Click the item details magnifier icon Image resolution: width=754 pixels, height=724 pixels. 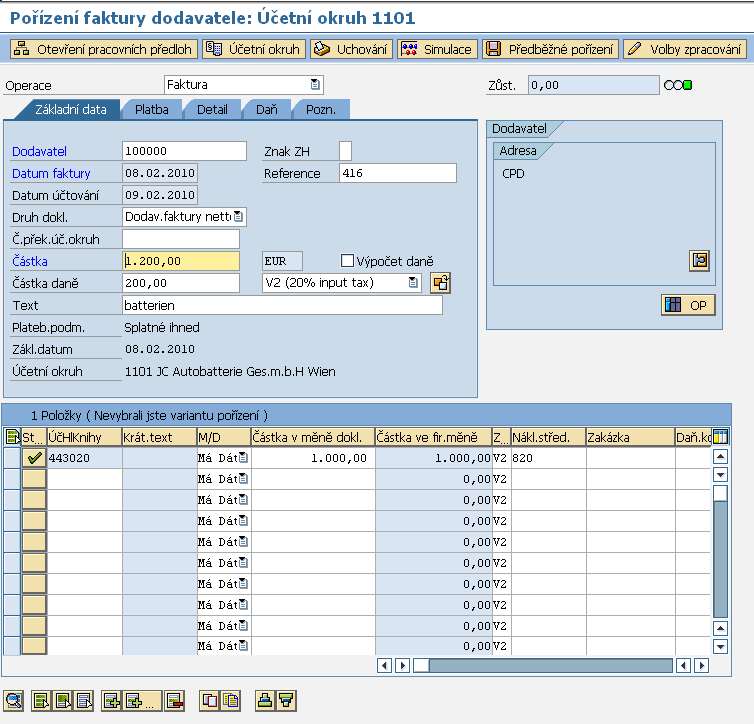point(13,700)
